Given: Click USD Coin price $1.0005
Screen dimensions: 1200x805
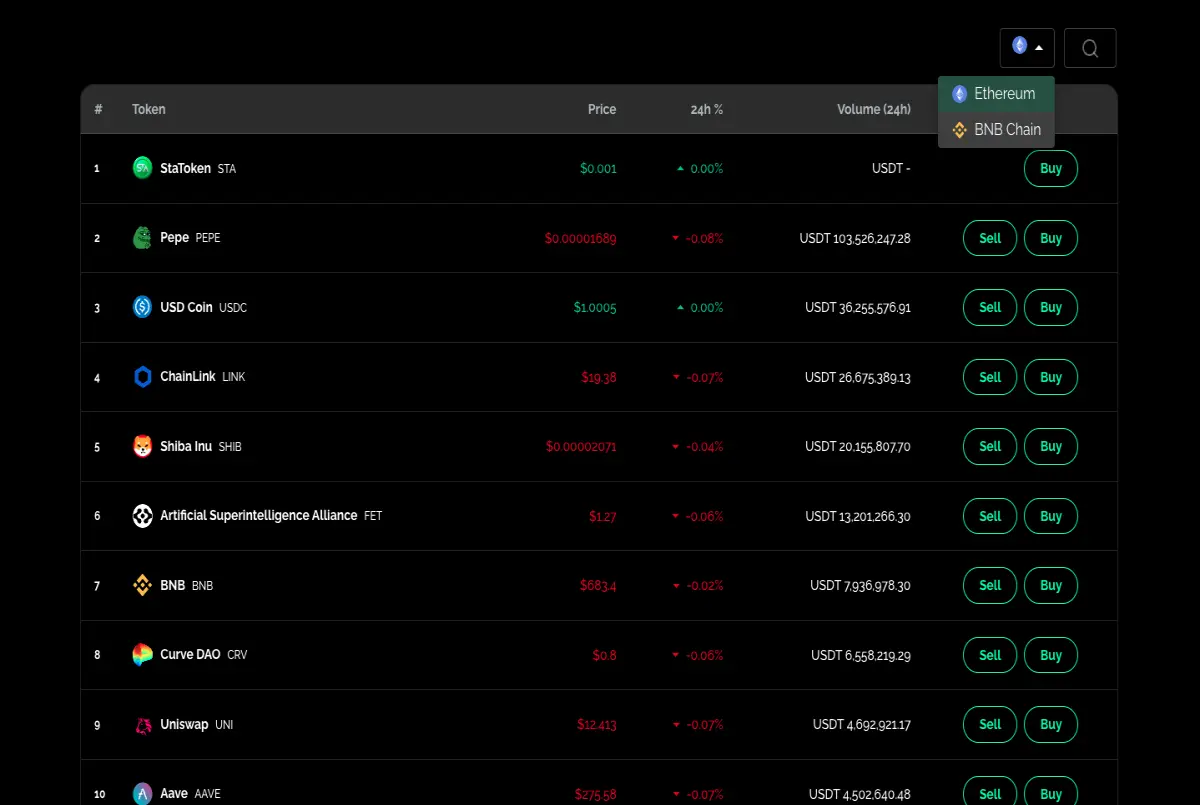Looking at the screenshot, I should [x=595, y=308].
